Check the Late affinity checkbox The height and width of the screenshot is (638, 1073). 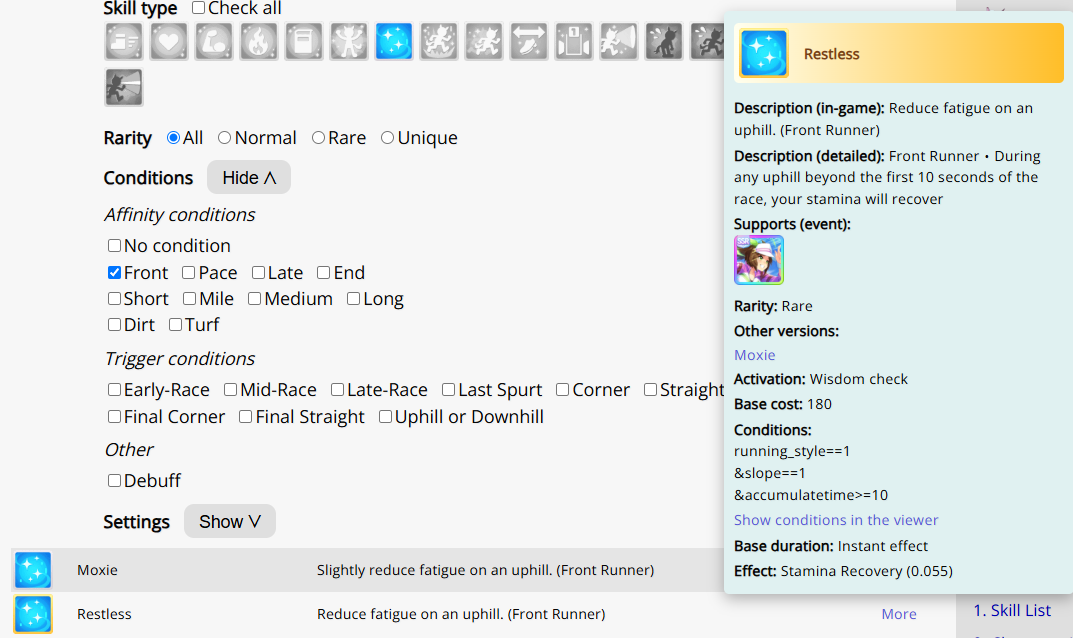tap(258, 272)
